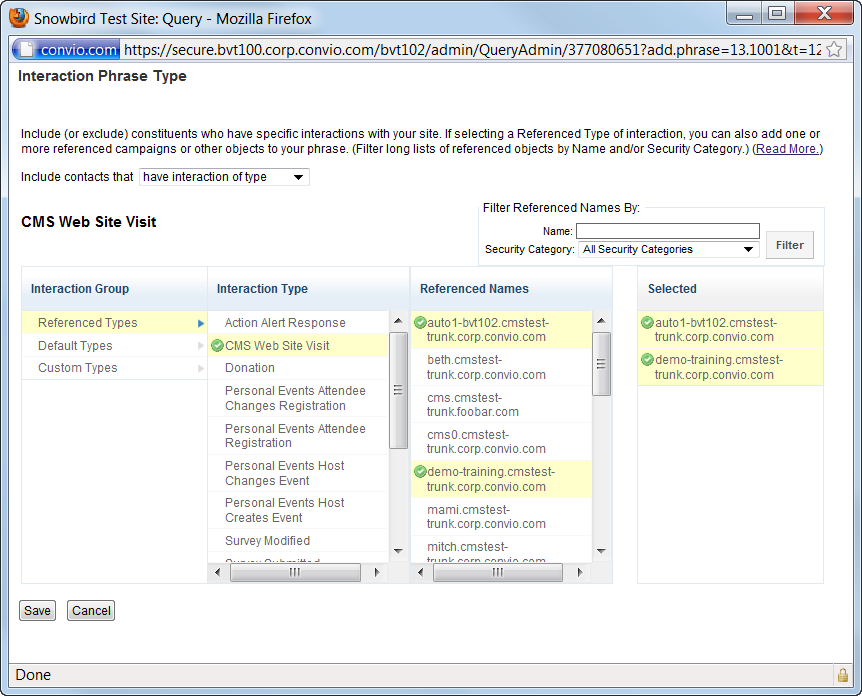Click the padlock icon in status bar
Viewport: 862px width, 696px height.
(842, 675)
